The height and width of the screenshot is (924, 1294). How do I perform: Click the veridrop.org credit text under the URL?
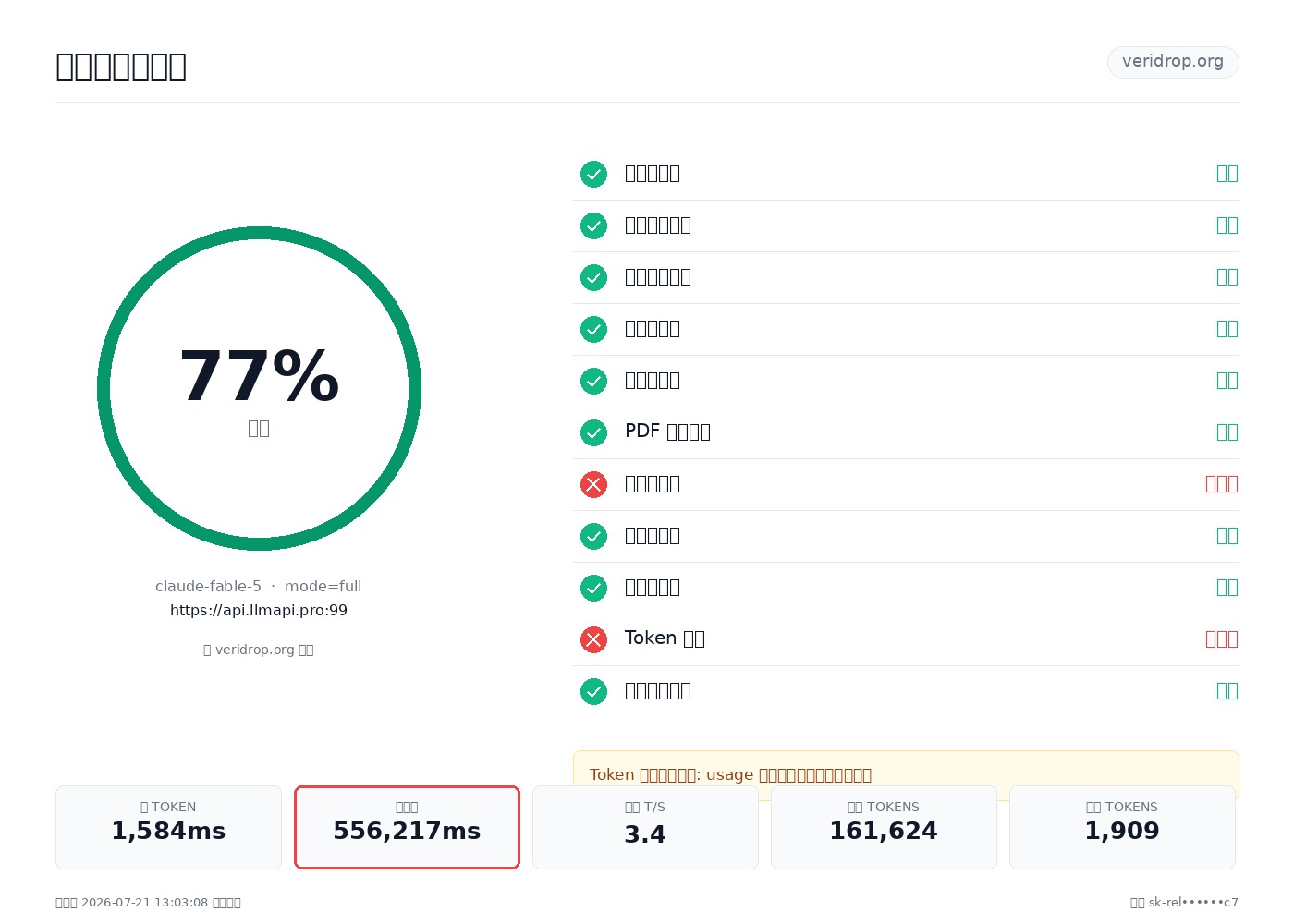click(259, 650)
